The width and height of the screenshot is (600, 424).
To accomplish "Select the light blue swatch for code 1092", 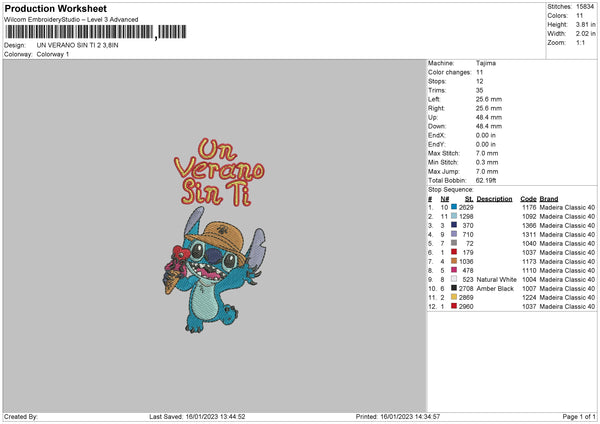I will [454, 216].
